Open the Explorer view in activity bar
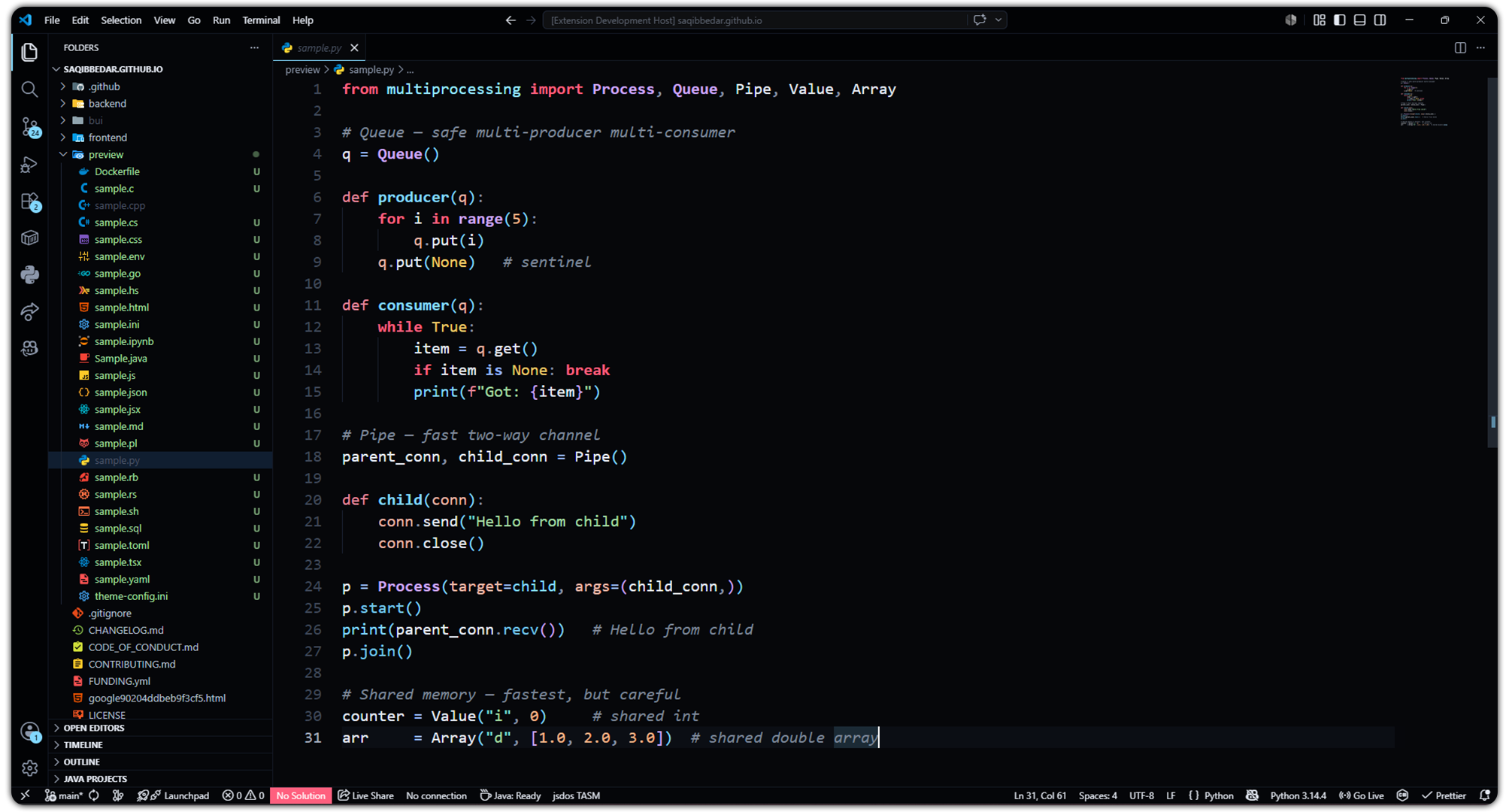This screenshot has width=1509, height=812. tap(29, 52)
